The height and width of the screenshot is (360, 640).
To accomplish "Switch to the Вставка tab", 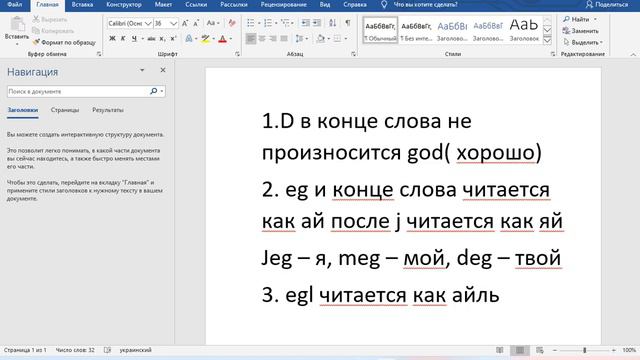I will [82, 4].
